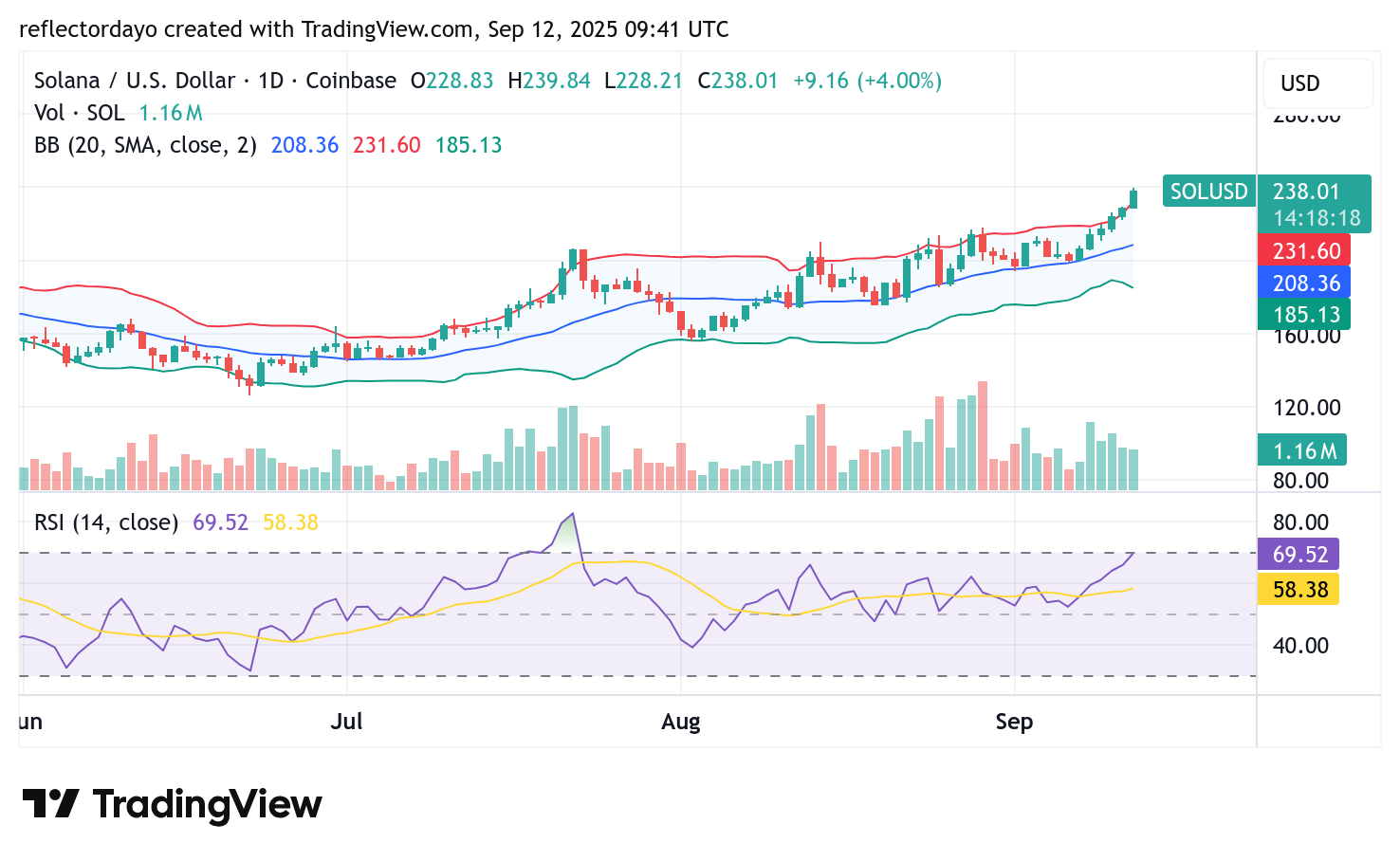Viewport: 1400px width, 861px height.
Task: Click the green BB lower value 185.13 in legend
Action: pos(469,145)
